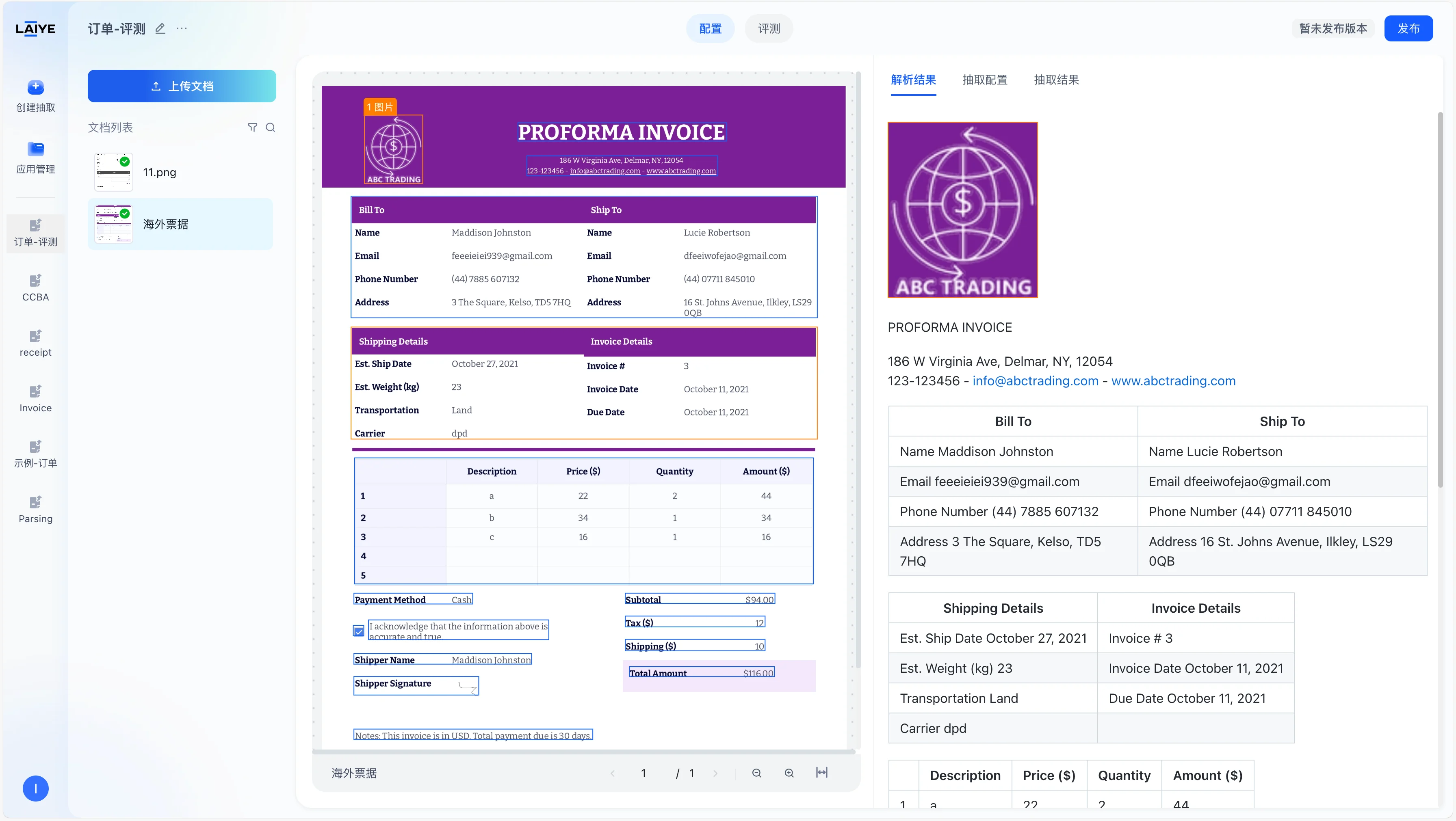The image size is (1456, 821).
Task: Switch to the 评测 tab
Action: point(769,28)
